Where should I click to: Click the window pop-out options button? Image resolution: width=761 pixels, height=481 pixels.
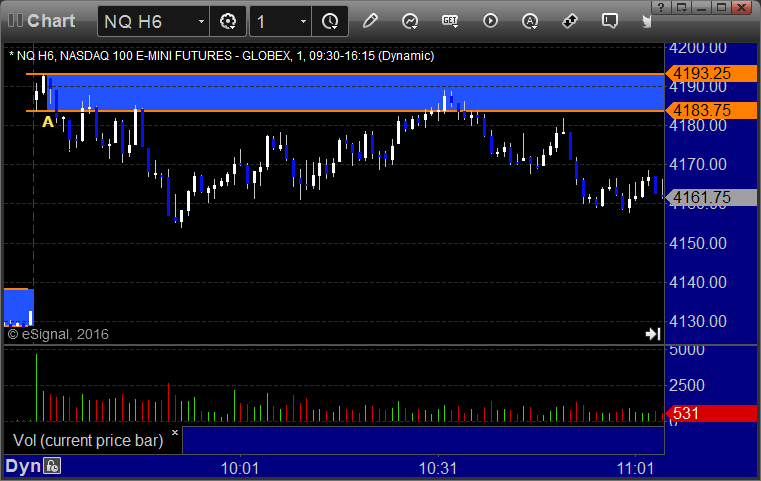pos(682,7)
